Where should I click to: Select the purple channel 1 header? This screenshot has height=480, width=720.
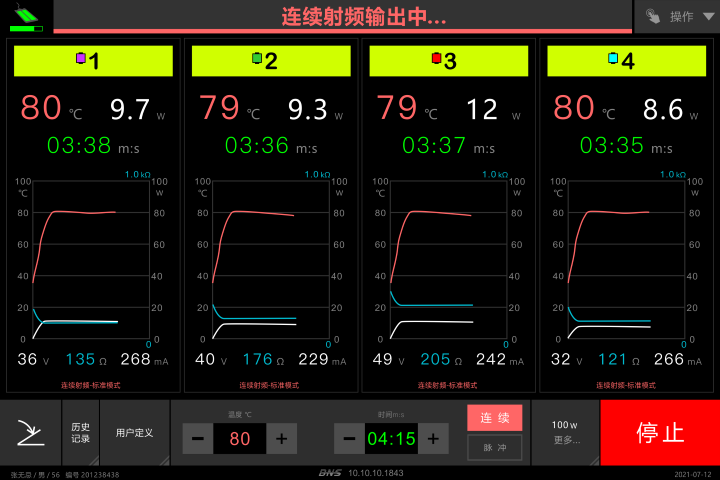(x=93, y=61)
